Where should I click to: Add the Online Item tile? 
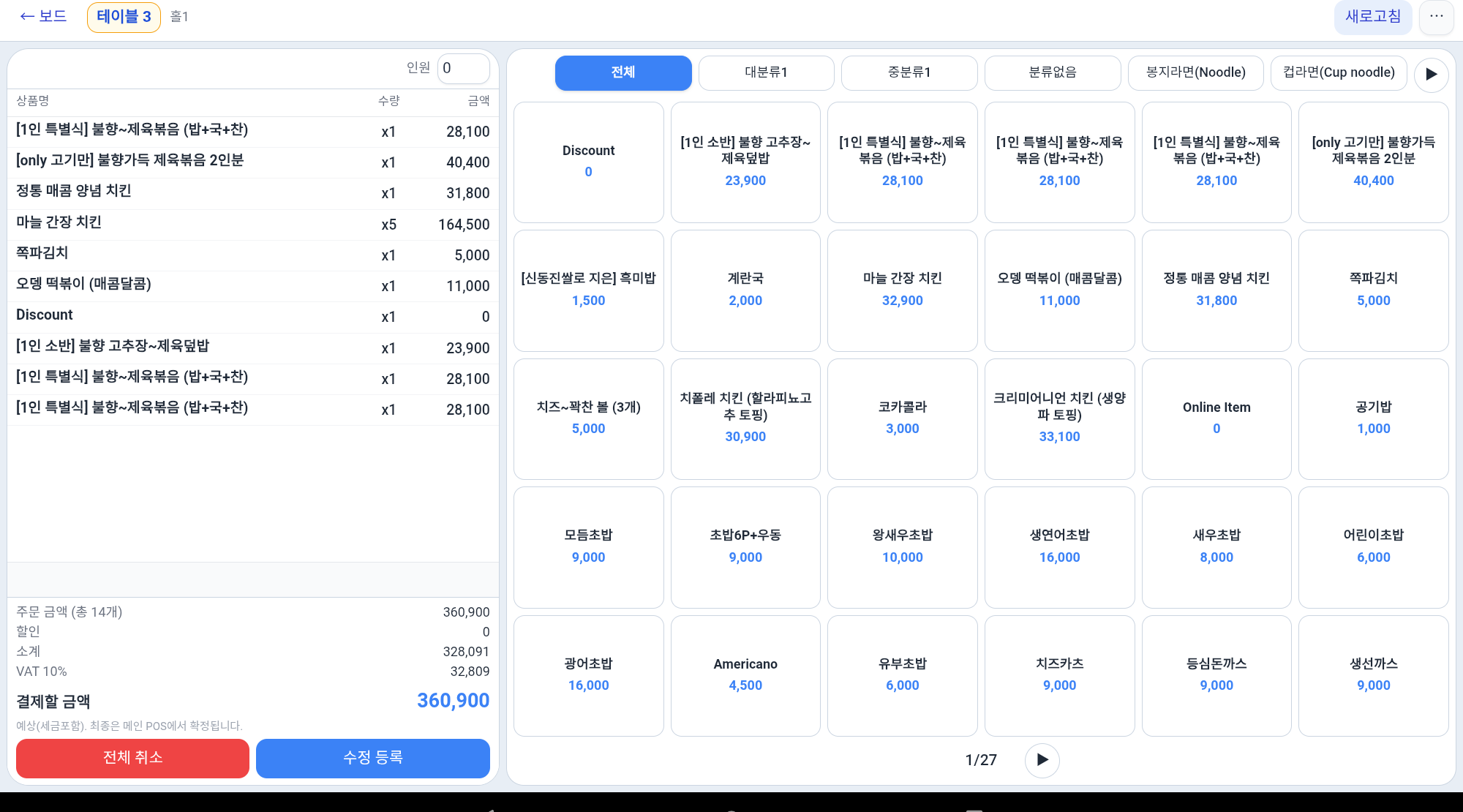click(x=1216, y=418)
